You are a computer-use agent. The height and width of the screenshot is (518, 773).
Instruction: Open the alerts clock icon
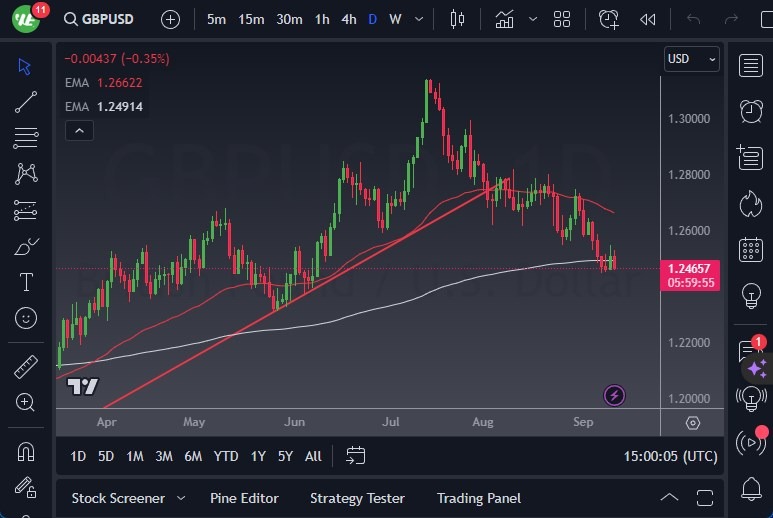tap(750, 110)
